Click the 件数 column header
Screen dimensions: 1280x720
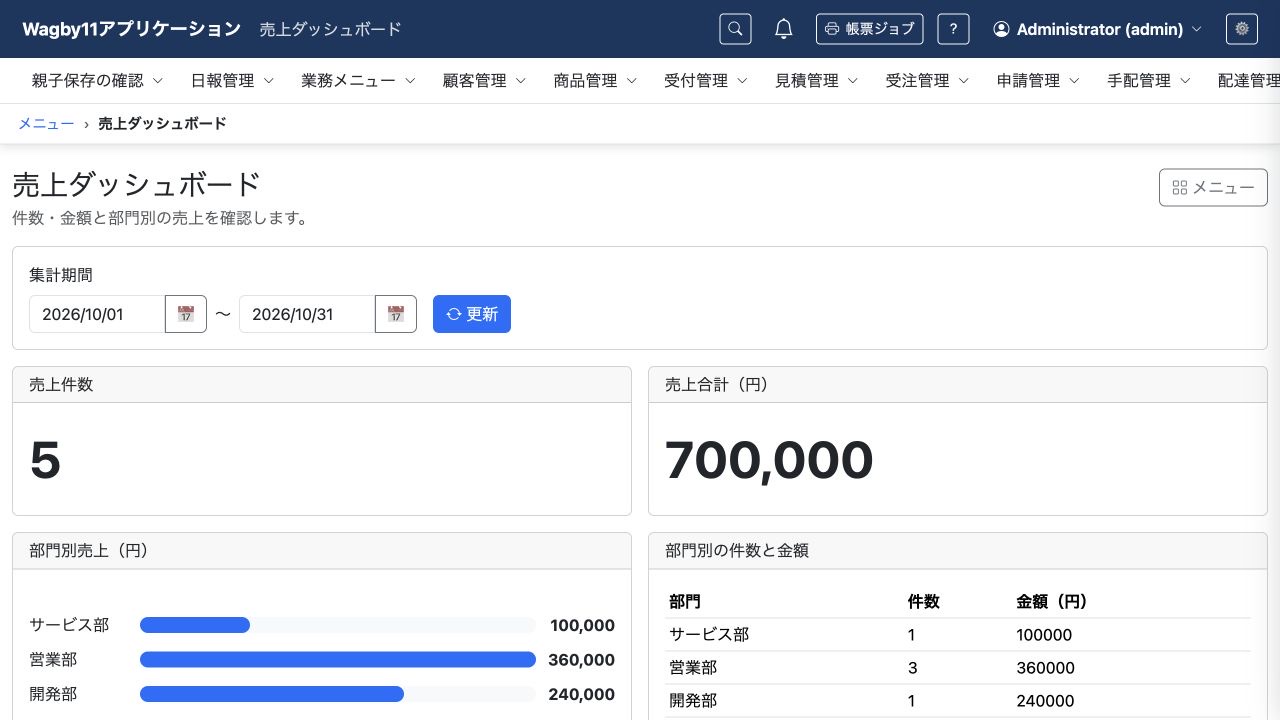923,602
